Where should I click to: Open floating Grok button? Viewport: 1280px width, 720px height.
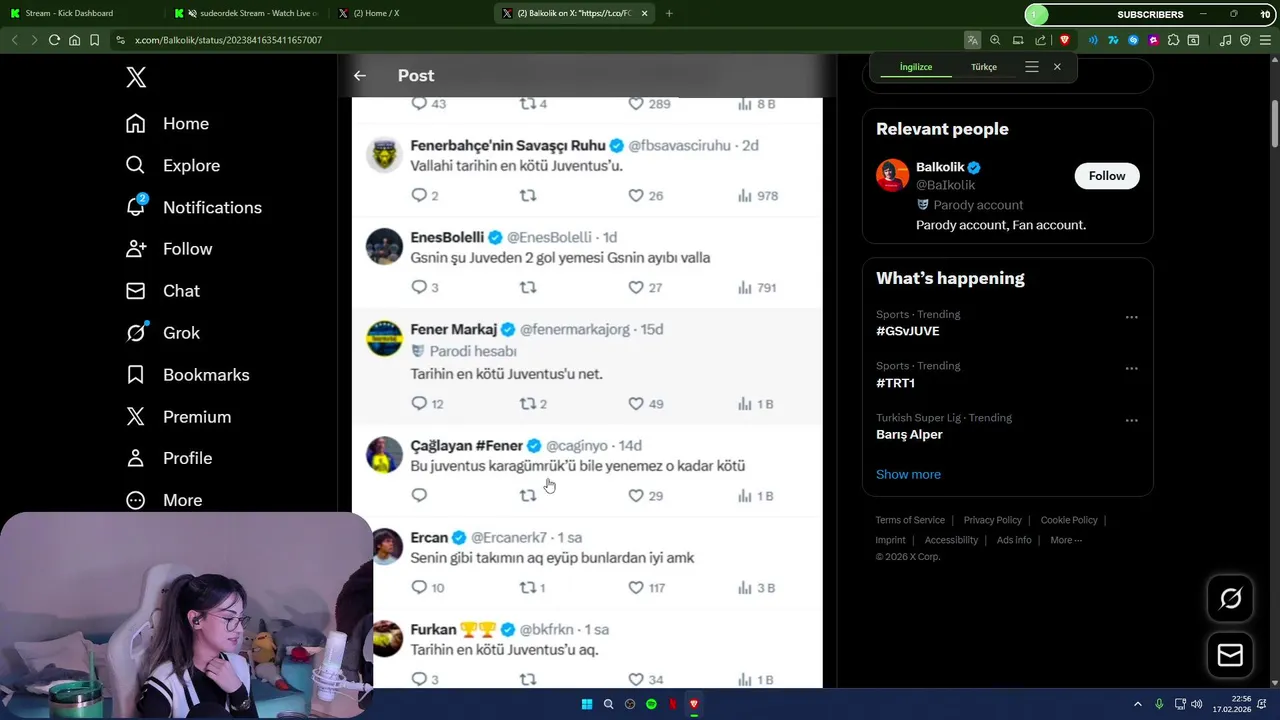pos(1230,599)
